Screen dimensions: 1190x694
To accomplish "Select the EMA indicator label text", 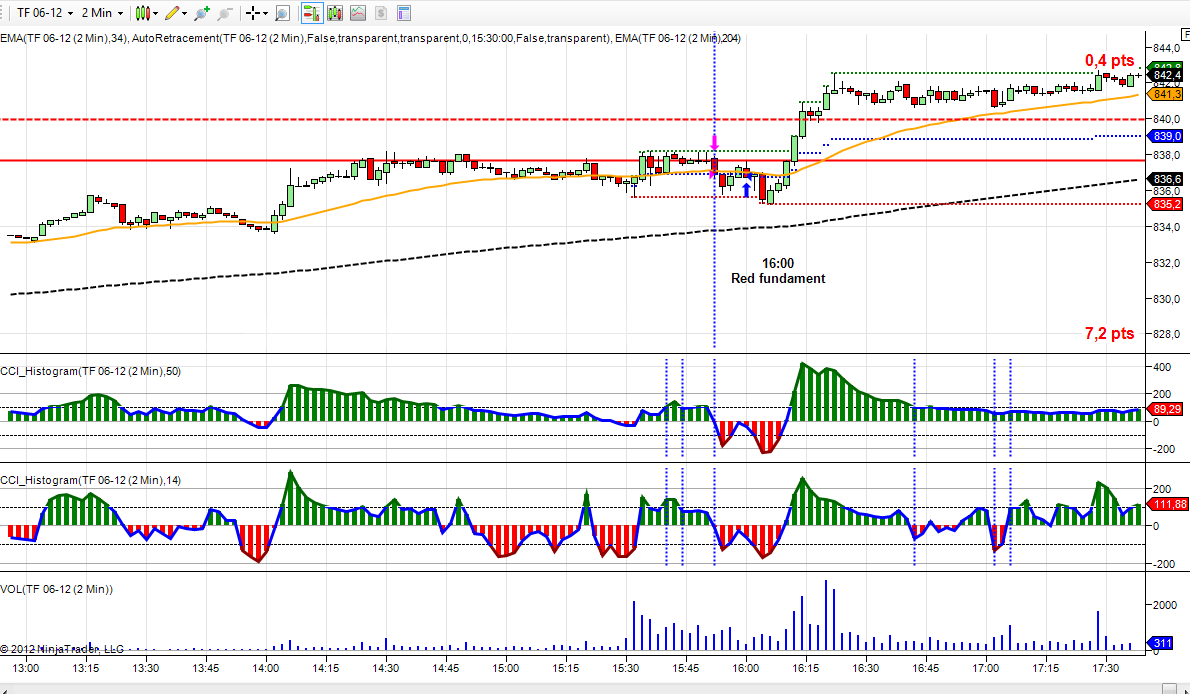I will pos(370,38).
